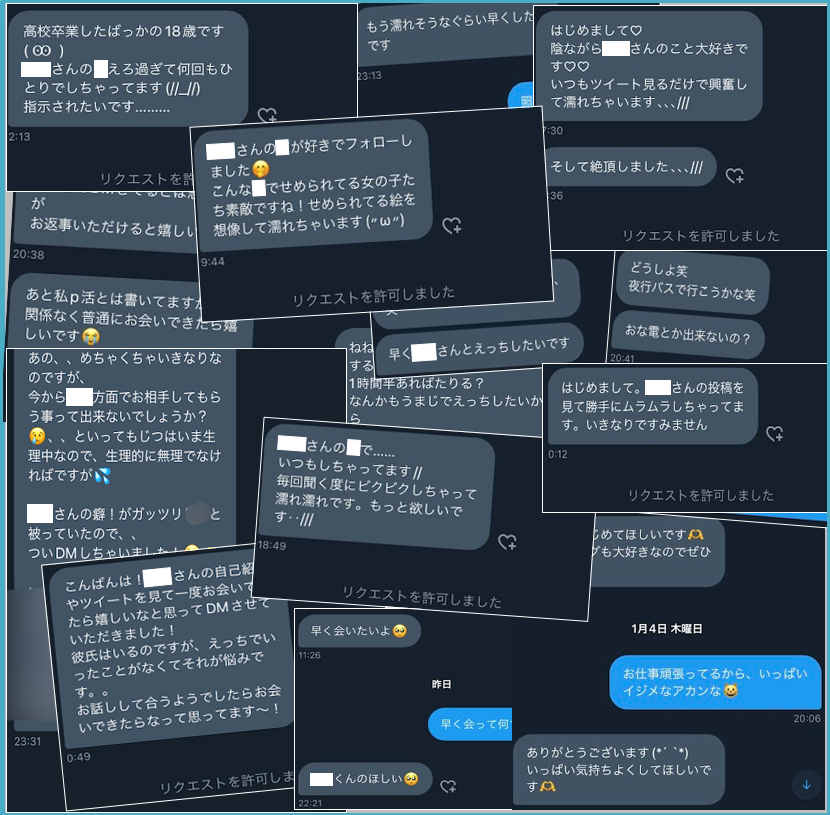Click "リクエストを許可しました" under the 0:12 message
The width and height of the screenshot is (830, 815).
[x=700, y=495]
